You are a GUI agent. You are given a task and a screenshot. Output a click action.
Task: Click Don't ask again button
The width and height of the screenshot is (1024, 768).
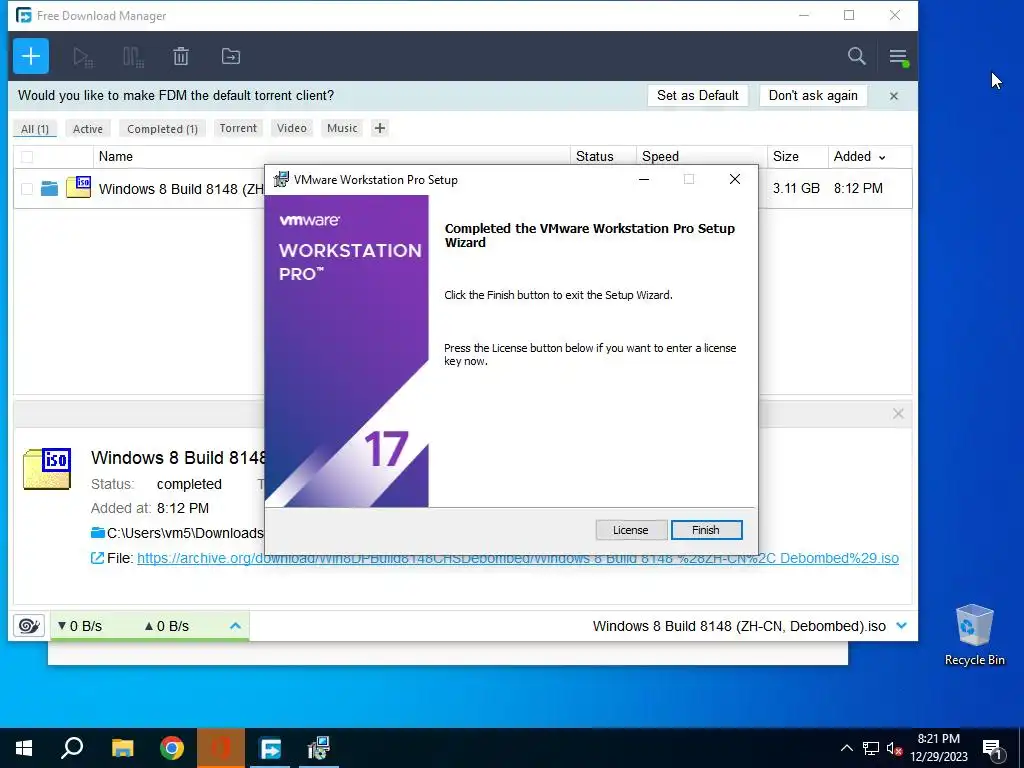(x=813, y=95)
